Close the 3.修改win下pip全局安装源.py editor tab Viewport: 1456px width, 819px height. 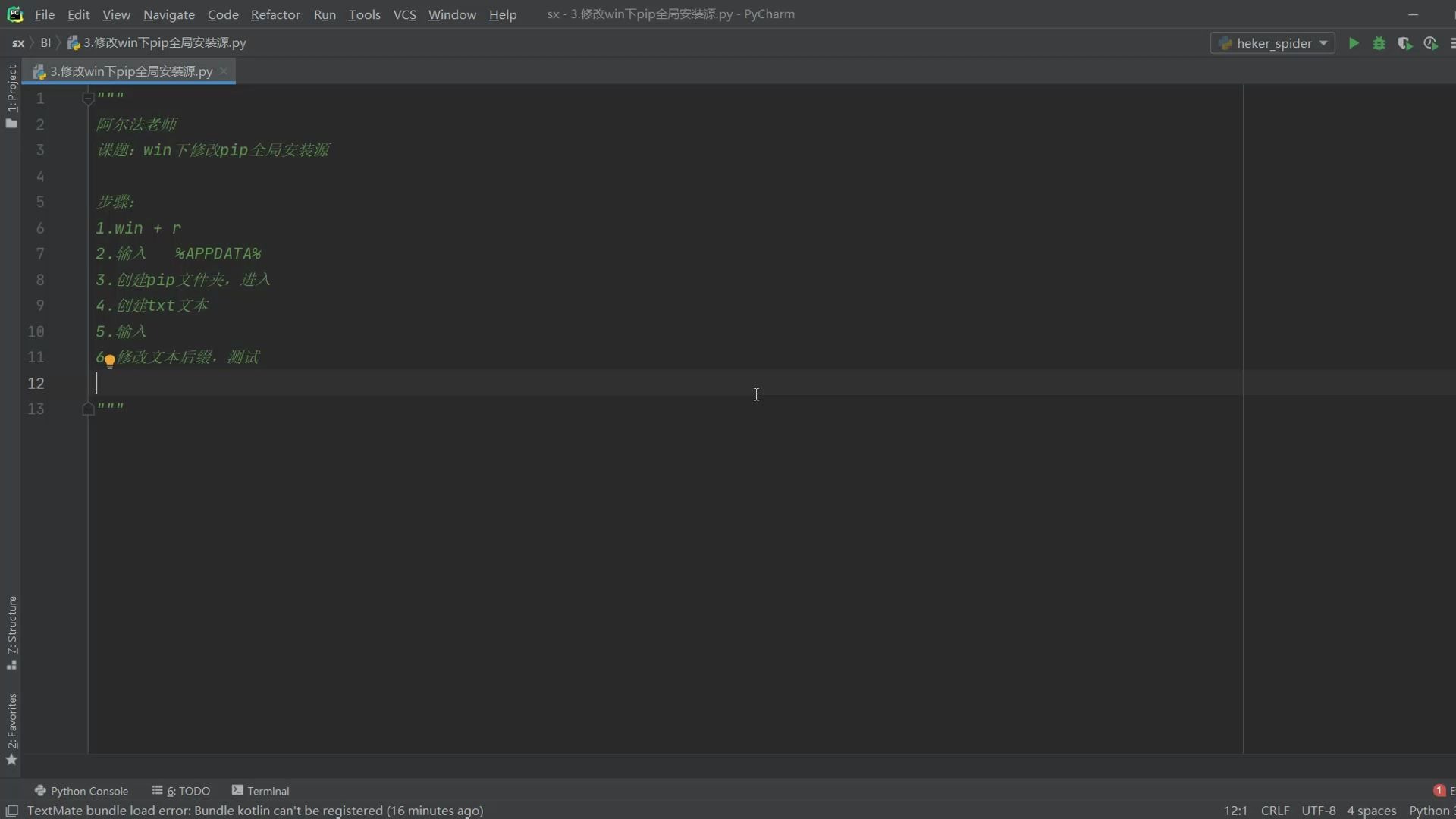coord(224,71)
